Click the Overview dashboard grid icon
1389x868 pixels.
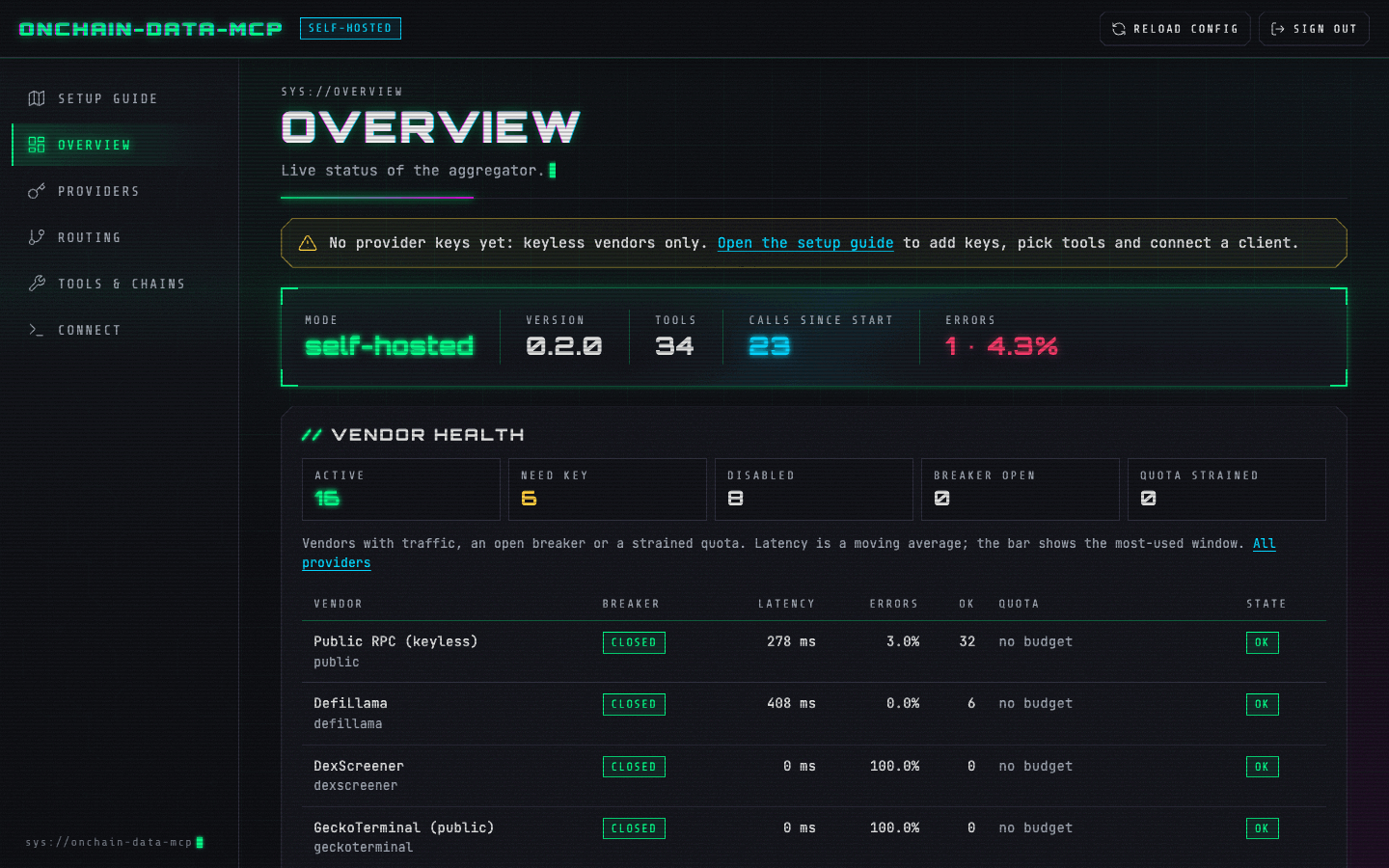point(37,145)
